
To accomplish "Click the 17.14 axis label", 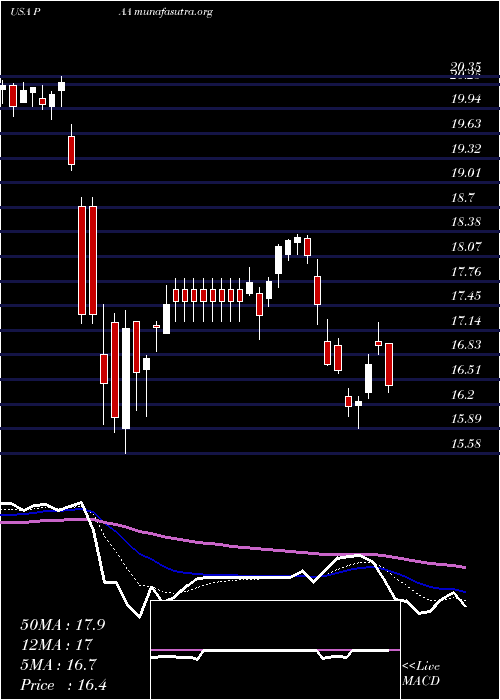I will coord(466,321).
